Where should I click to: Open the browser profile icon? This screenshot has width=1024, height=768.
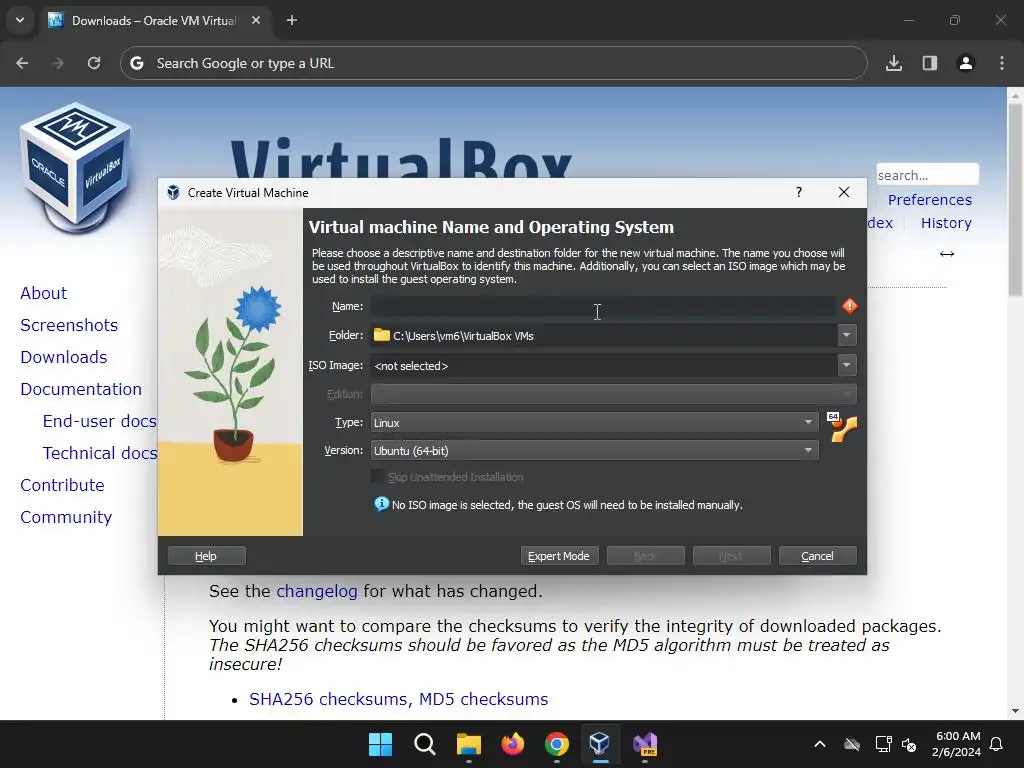click(966, 63)
